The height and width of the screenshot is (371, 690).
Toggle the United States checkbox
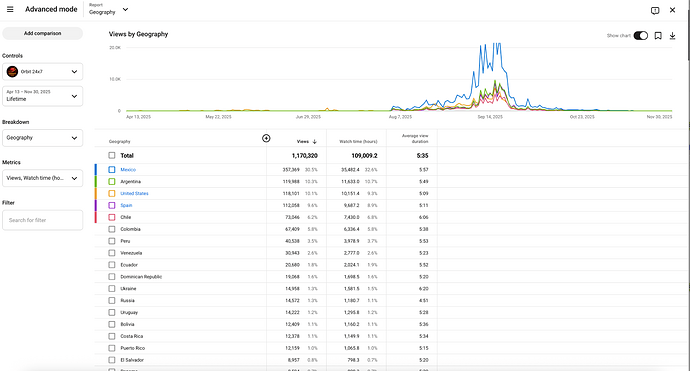(x=112, y=193)
